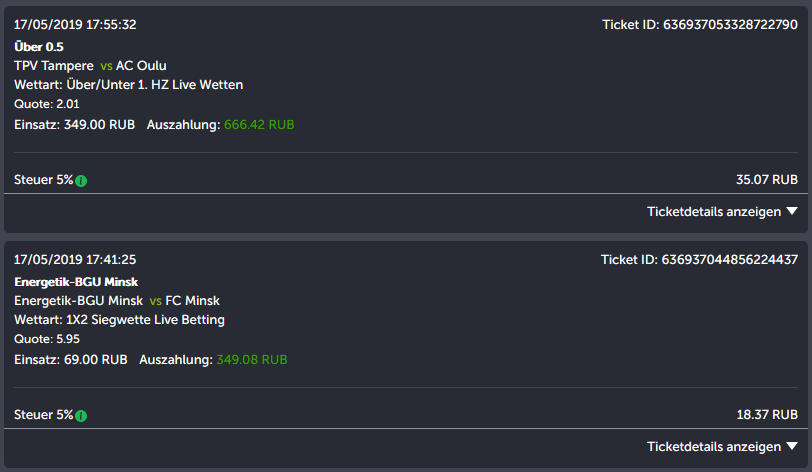Click the "Quote: 5.95" odds line
The width and height of the screenshot is (812, 472).
(46, 339)
